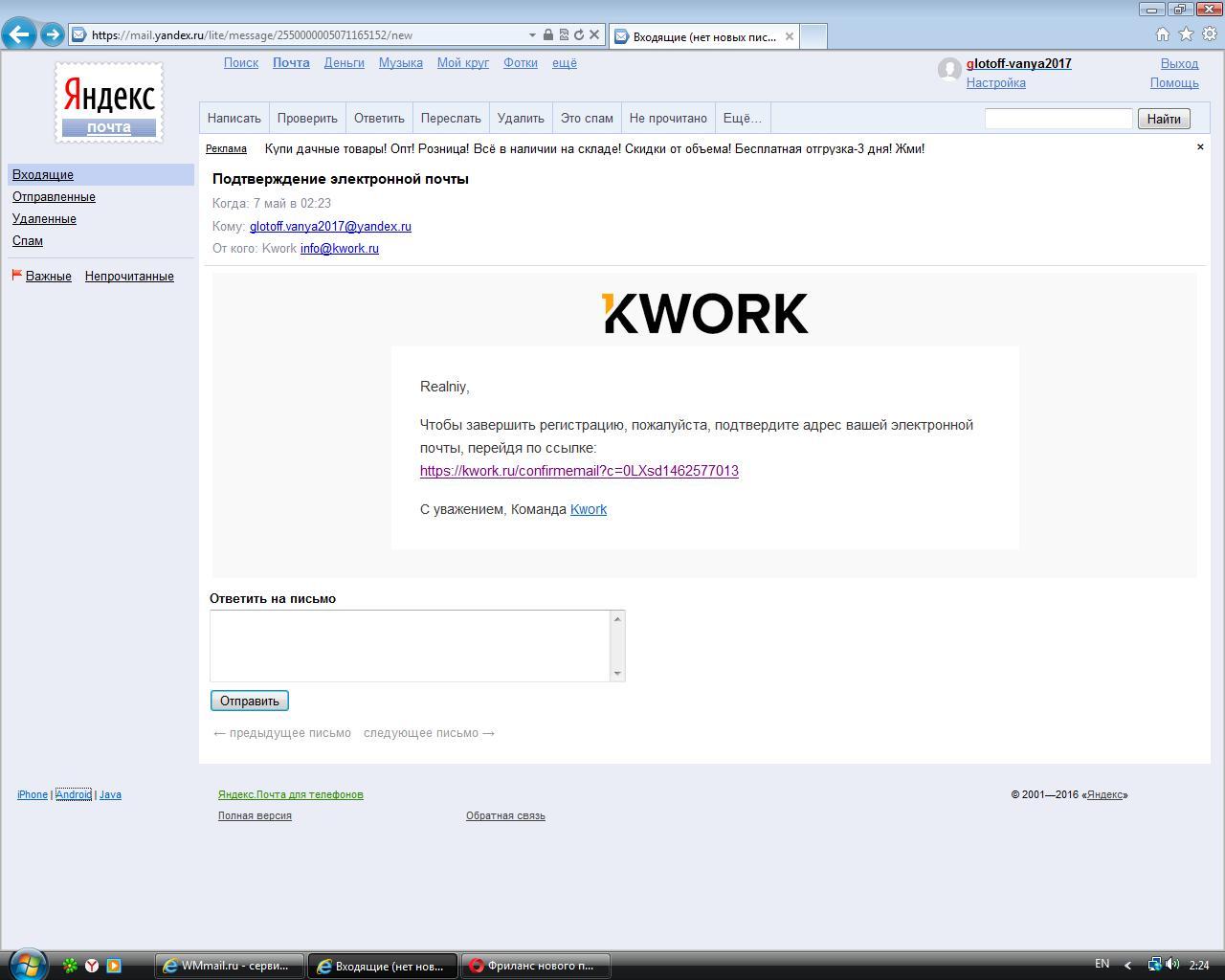The width and height of the screenshot is (1225, 980).
Task: Focus the mail search input field
Action: [1058, 119]
